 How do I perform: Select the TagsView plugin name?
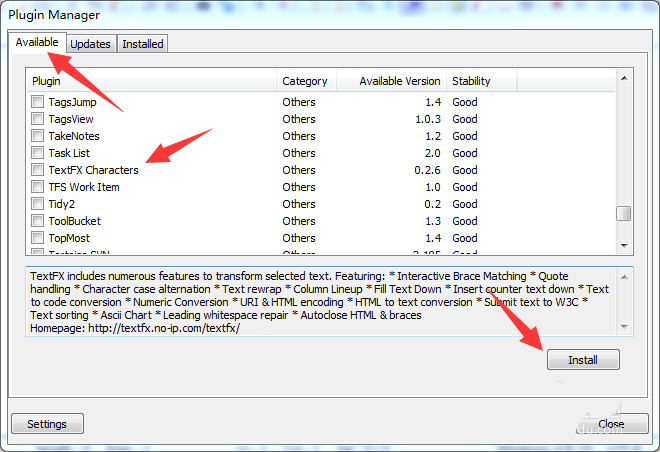click(x=71, y=119)
